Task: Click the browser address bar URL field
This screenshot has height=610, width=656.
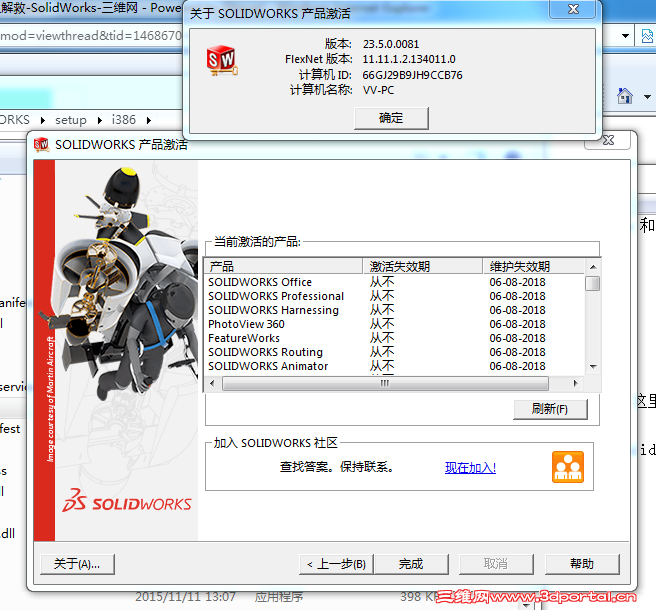Action: pos(91,36)
